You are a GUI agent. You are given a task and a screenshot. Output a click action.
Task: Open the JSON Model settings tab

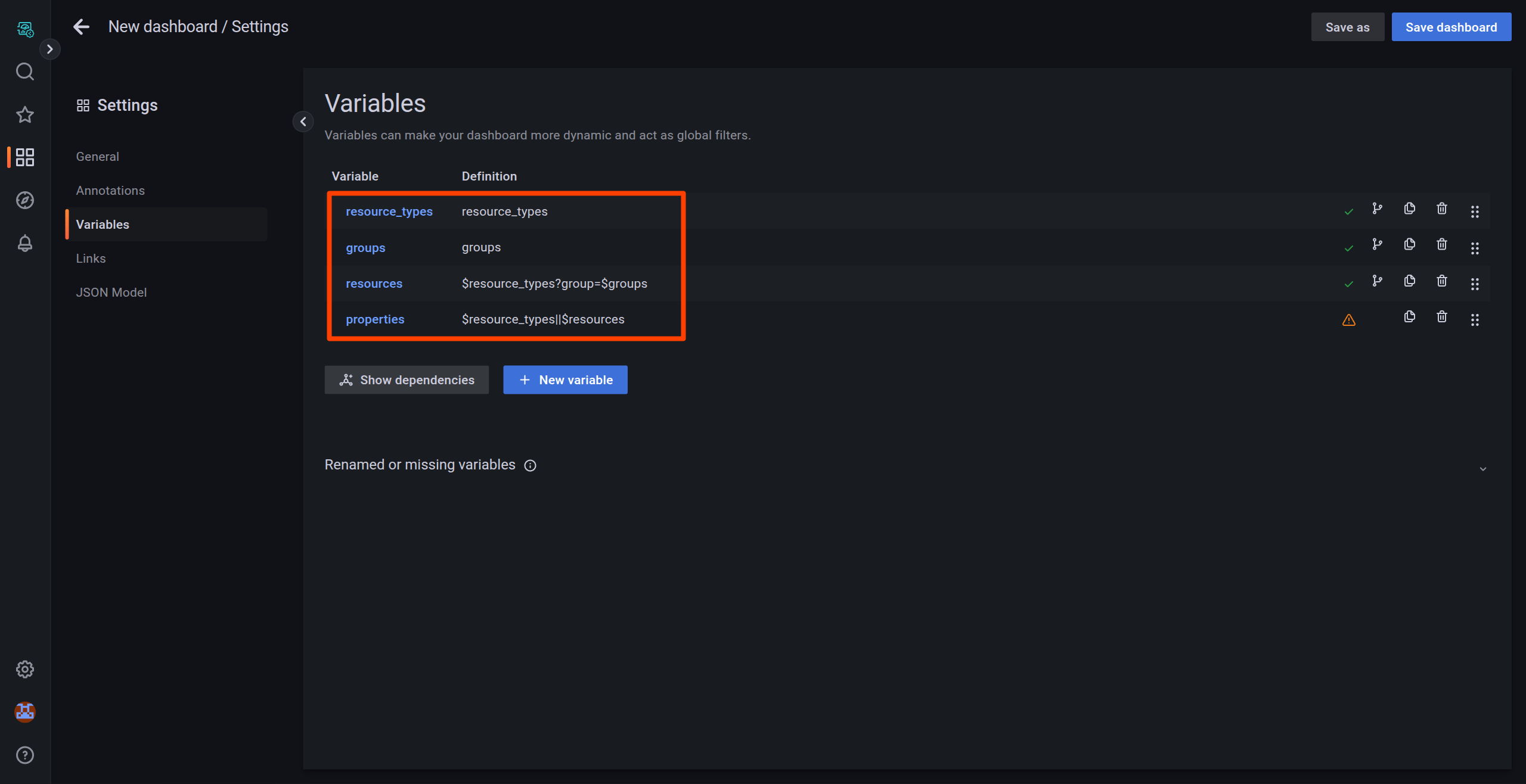111,292
